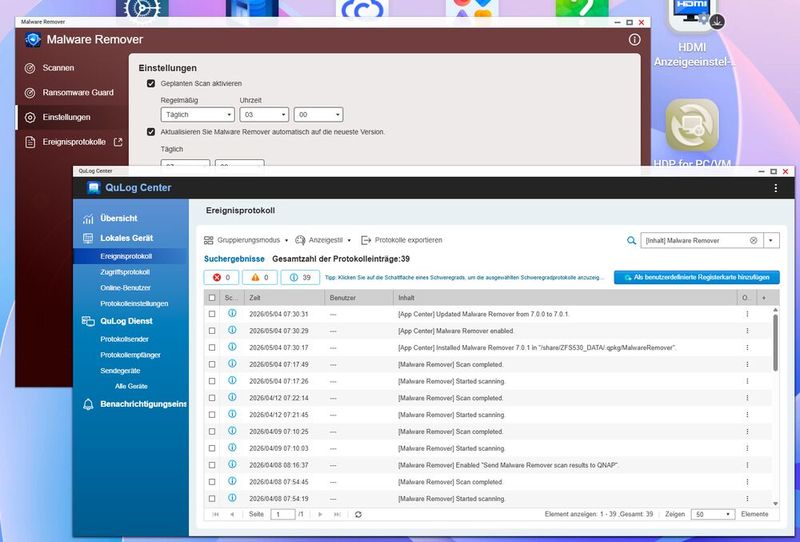
Task: Select Lokales Gerät in QuLog sidebar
Action: (126, 238)
